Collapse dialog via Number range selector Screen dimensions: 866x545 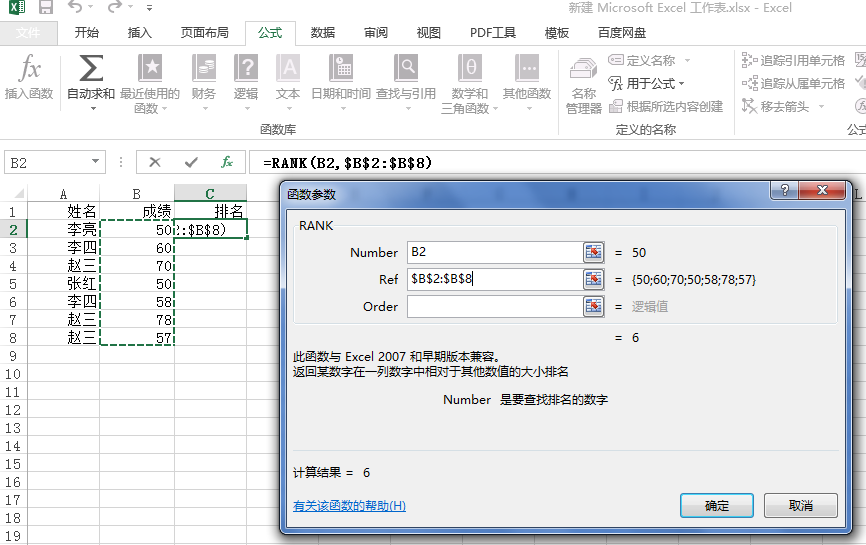(594, 252)
